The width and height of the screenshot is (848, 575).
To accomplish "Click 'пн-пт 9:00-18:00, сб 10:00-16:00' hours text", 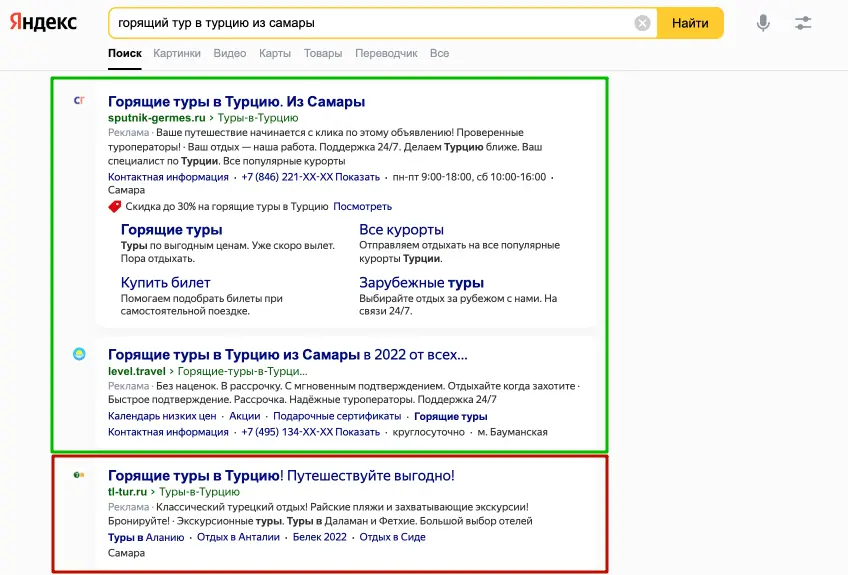I will tap(469, 177).
